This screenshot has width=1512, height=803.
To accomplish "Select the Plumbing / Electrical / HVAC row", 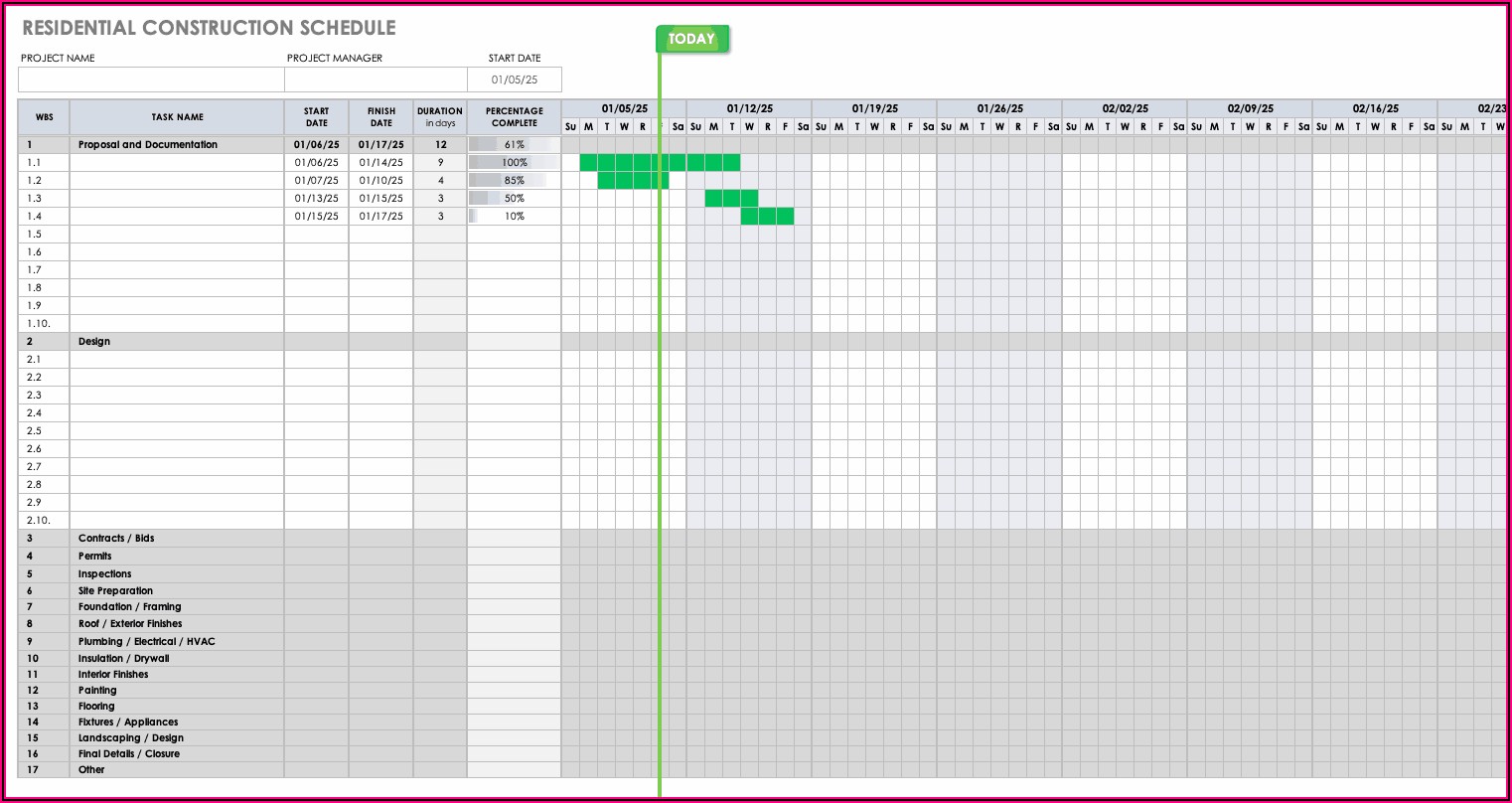I will (146, 642).
